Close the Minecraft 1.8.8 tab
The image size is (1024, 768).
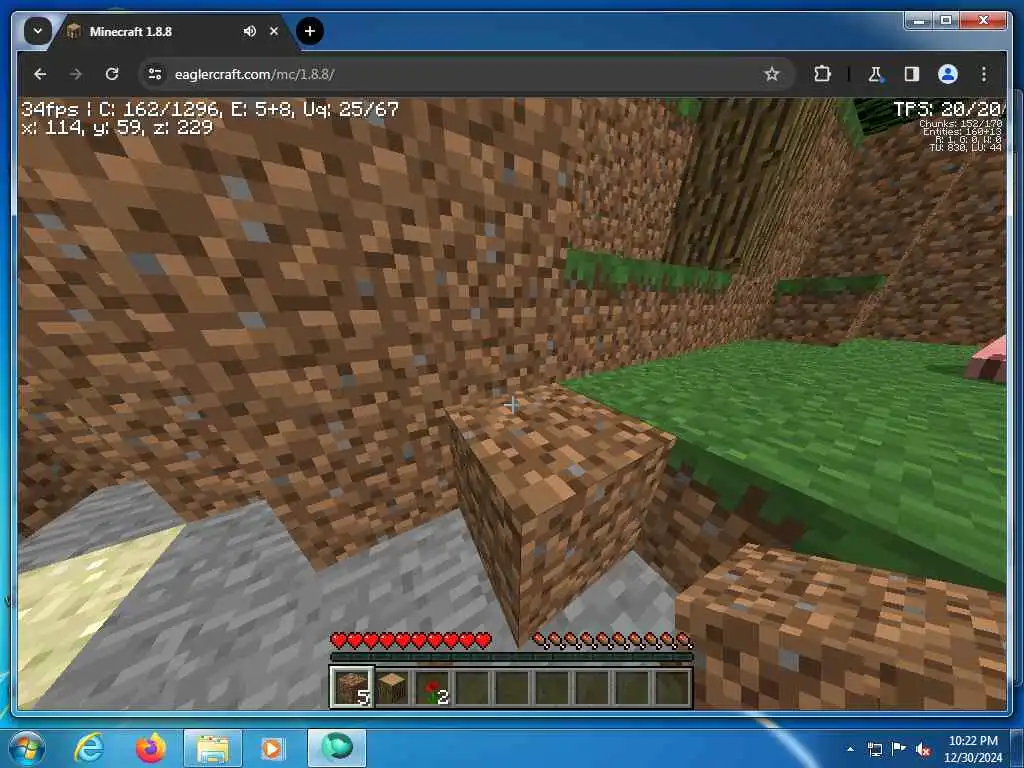tap(274, 31)
